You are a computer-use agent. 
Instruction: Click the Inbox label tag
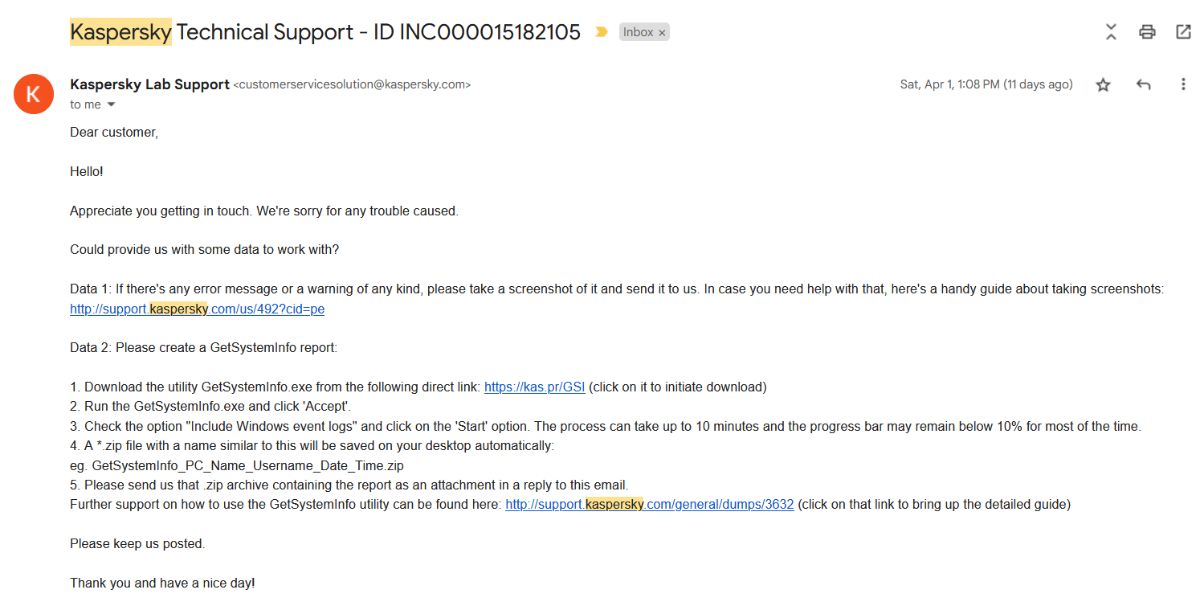tap(638, 32)
